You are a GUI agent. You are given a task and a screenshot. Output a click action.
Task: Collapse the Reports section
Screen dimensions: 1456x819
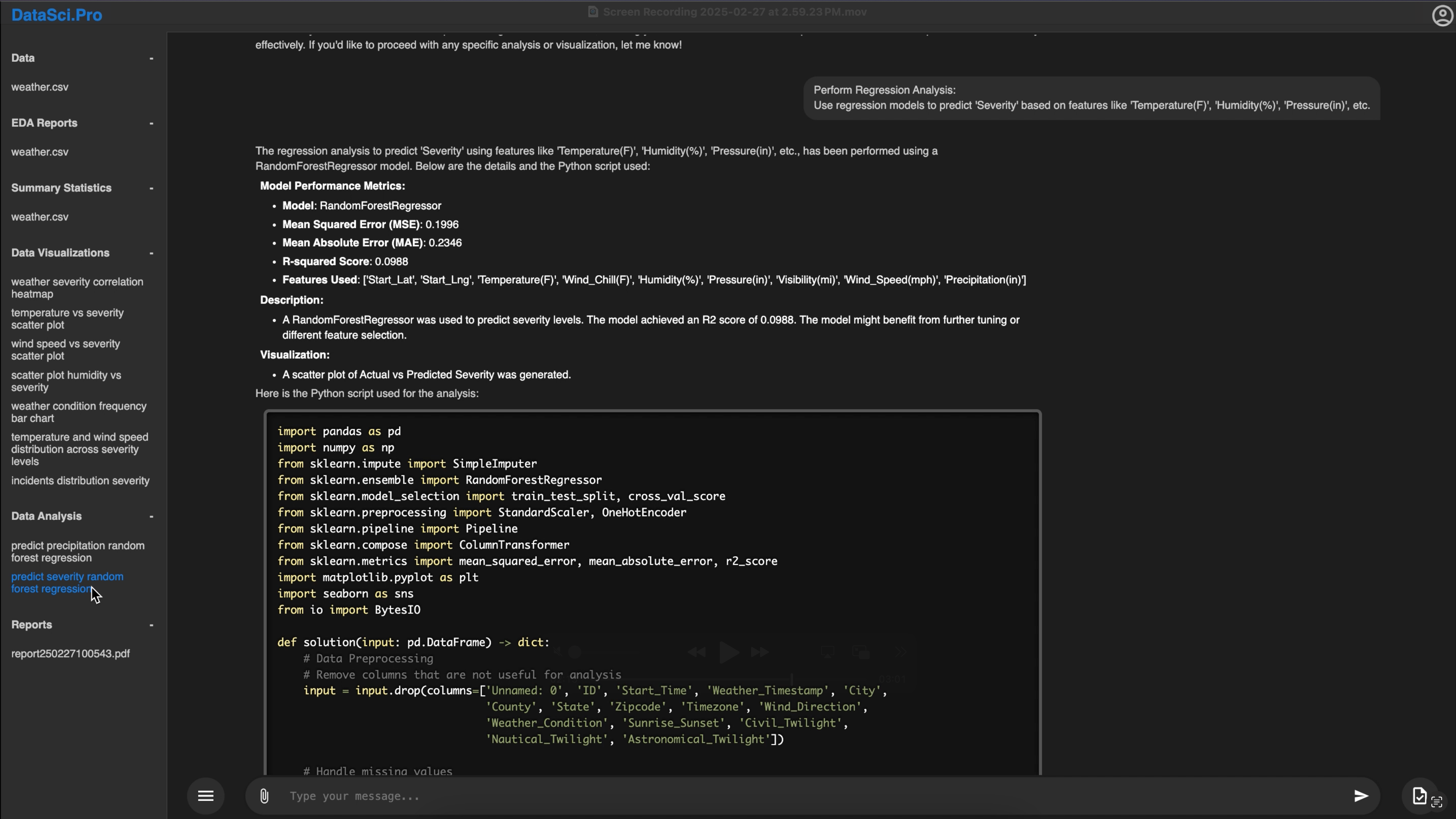click(151, 625)
